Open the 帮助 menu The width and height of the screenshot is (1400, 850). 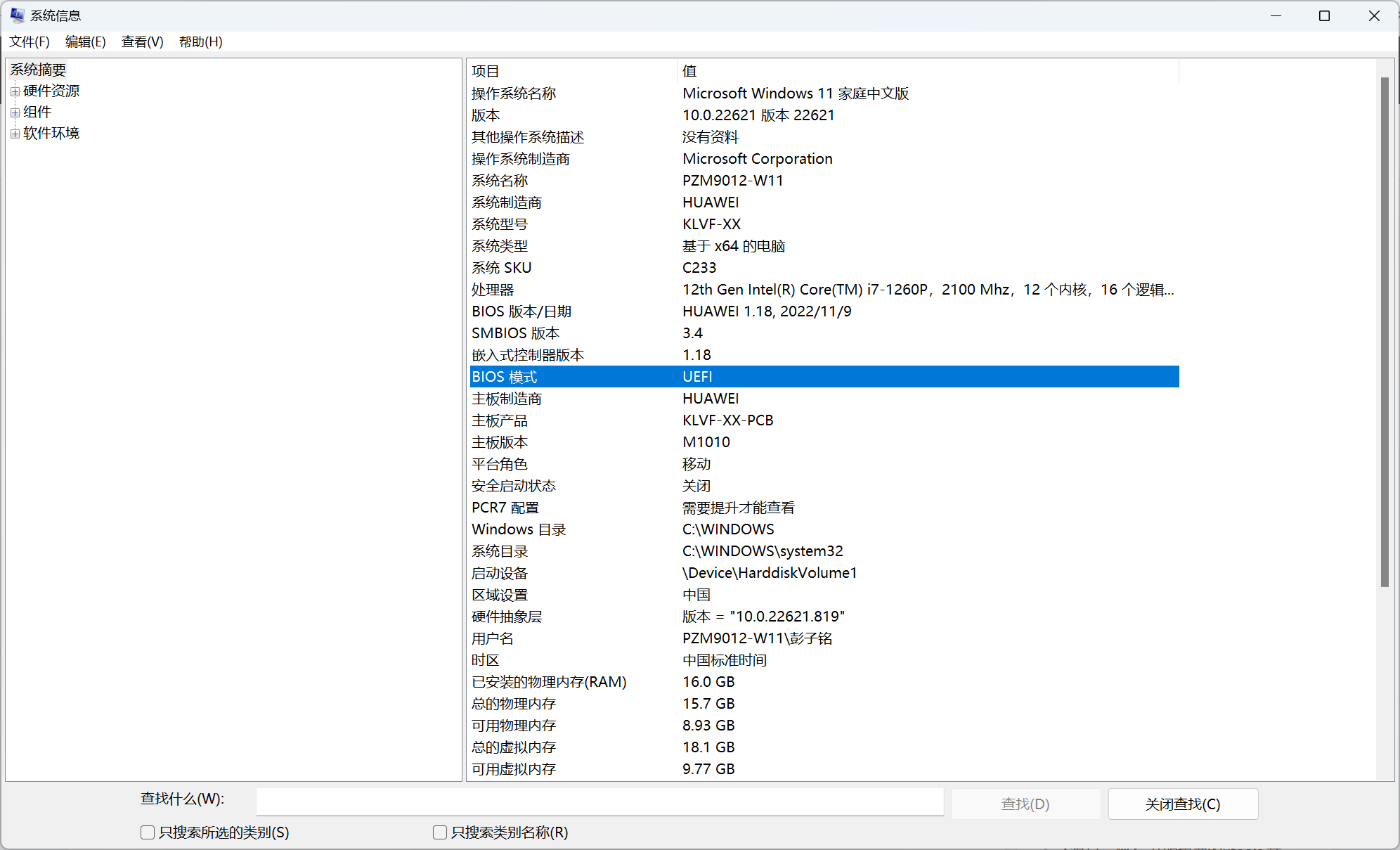coord(200,41)
